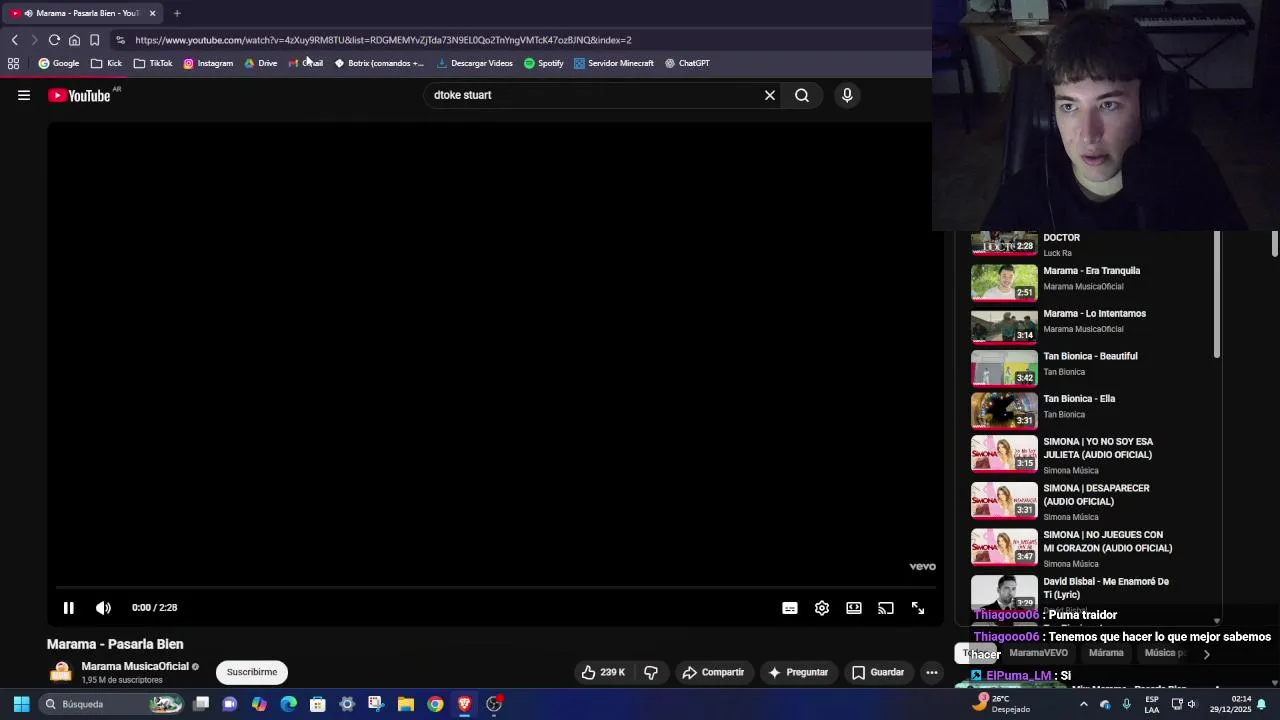Open a new browser tab with plus
This screenshot has height=720, width=1280.
pyautogui.click(x=177, y=13)
